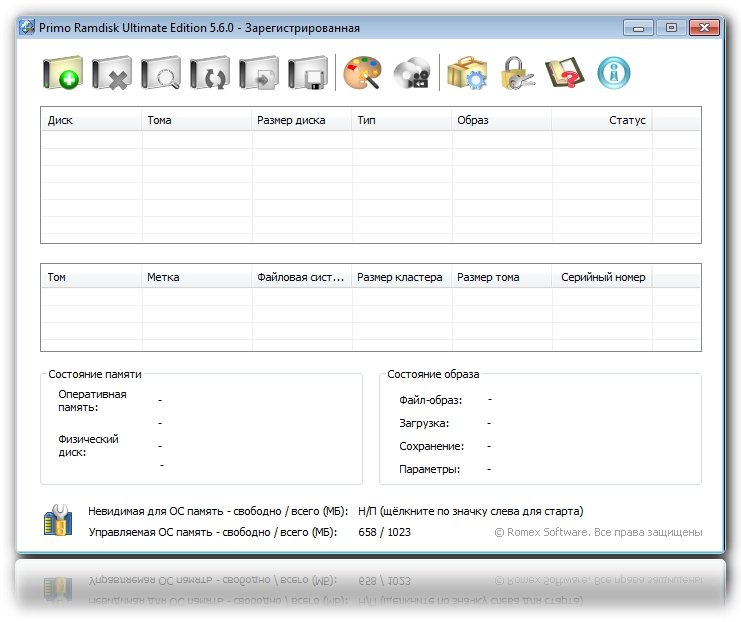Click the film camera discs icon
Screen dimensions: 741x622
click(x=411, y=74)
